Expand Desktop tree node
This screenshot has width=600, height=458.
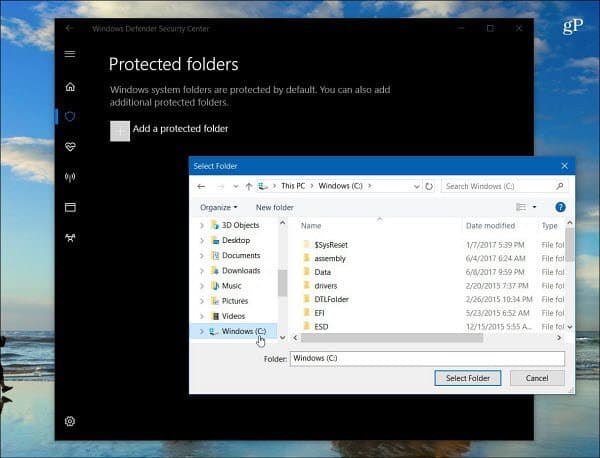202,241
